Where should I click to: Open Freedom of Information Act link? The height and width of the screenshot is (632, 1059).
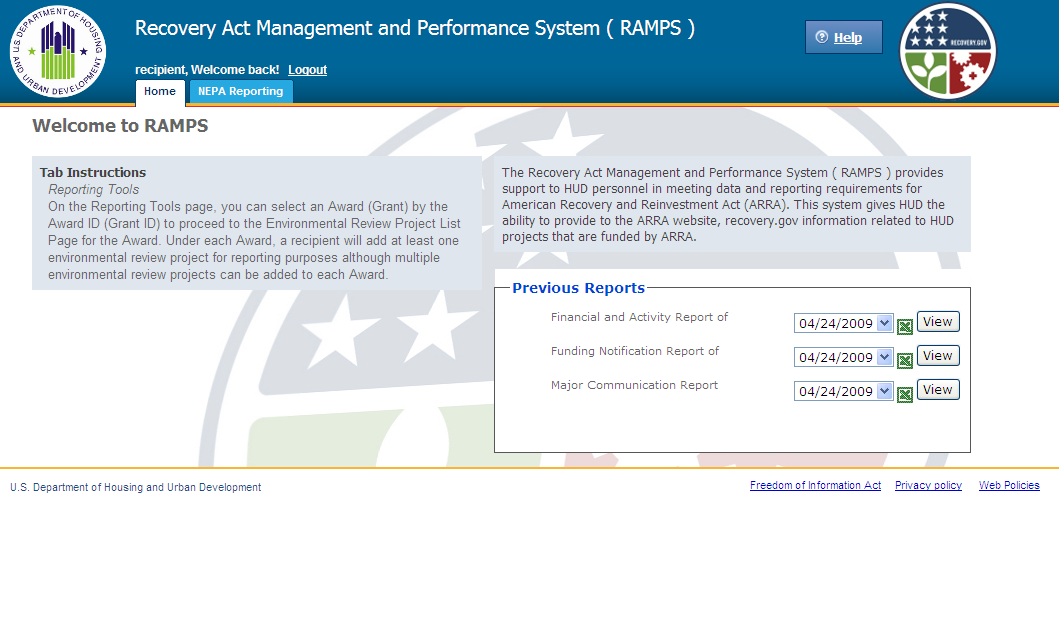815,485
